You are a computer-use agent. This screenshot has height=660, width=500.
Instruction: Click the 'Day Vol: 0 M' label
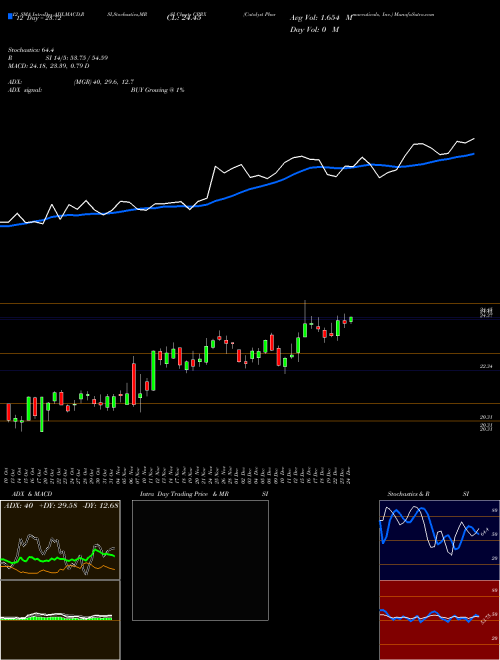click(x=314, y=29)
